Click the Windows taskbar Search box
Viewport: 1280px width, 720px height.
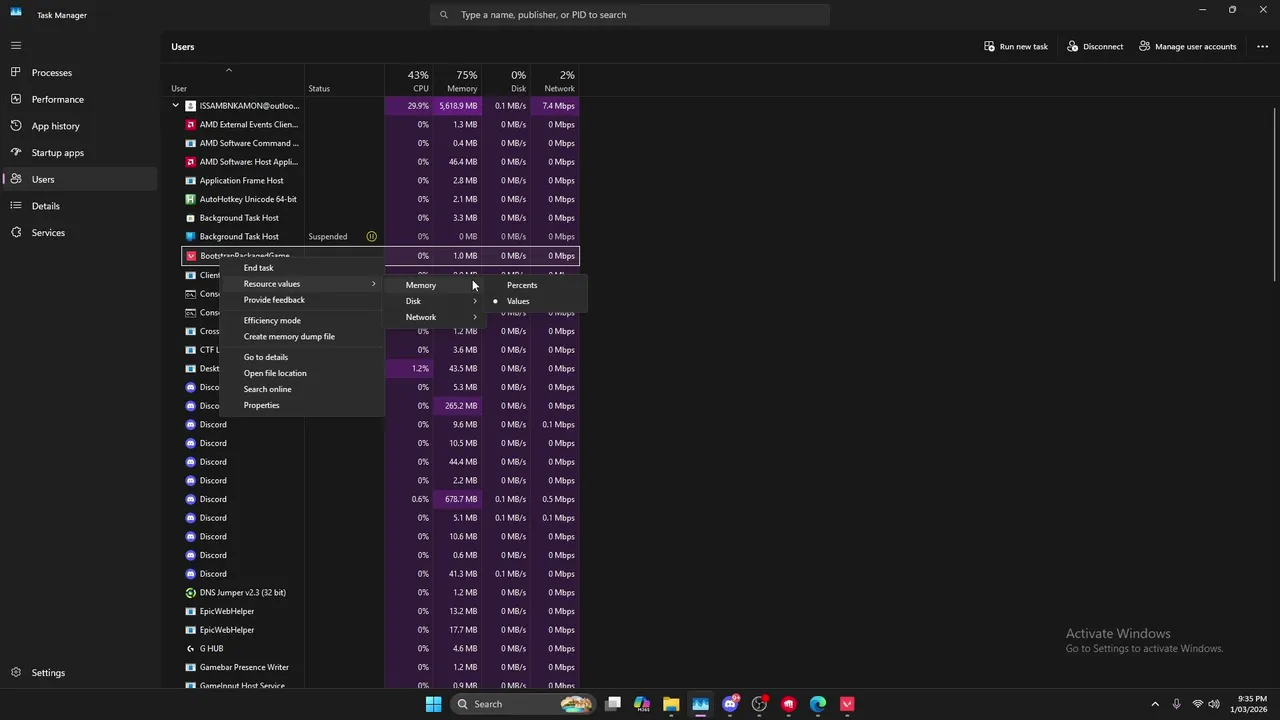tap(521, 704)
